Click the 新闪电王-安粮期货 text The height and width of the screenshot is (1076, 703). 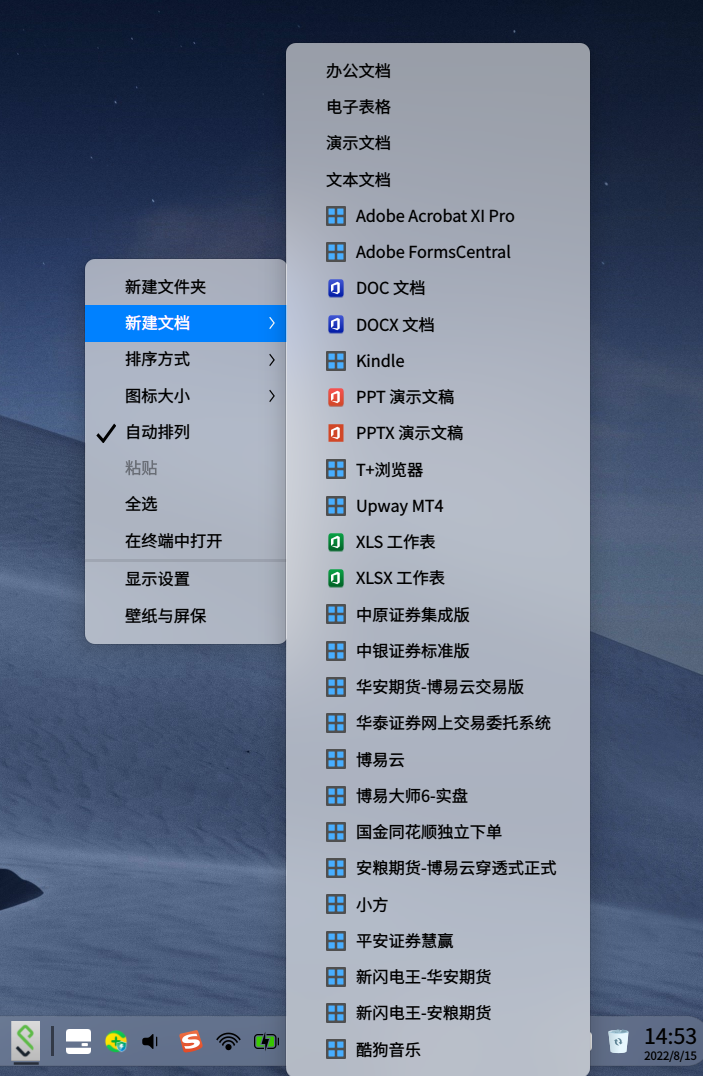(x=424, y=1013)
